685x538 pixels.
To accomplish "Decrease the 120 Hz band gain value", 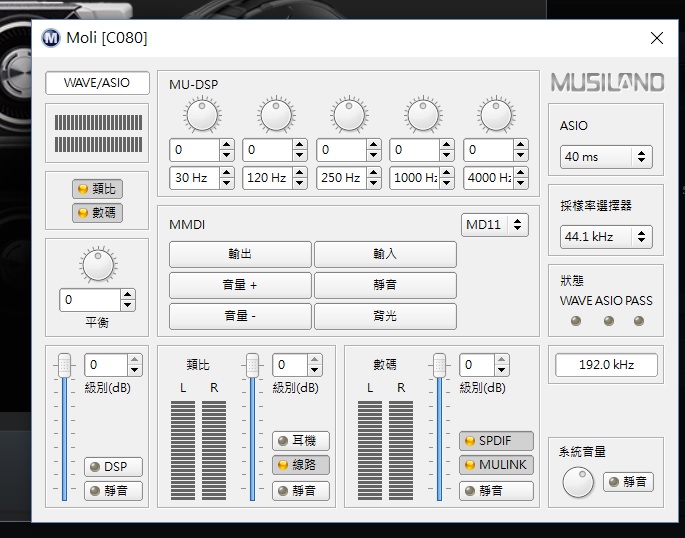I will (300, 155).
